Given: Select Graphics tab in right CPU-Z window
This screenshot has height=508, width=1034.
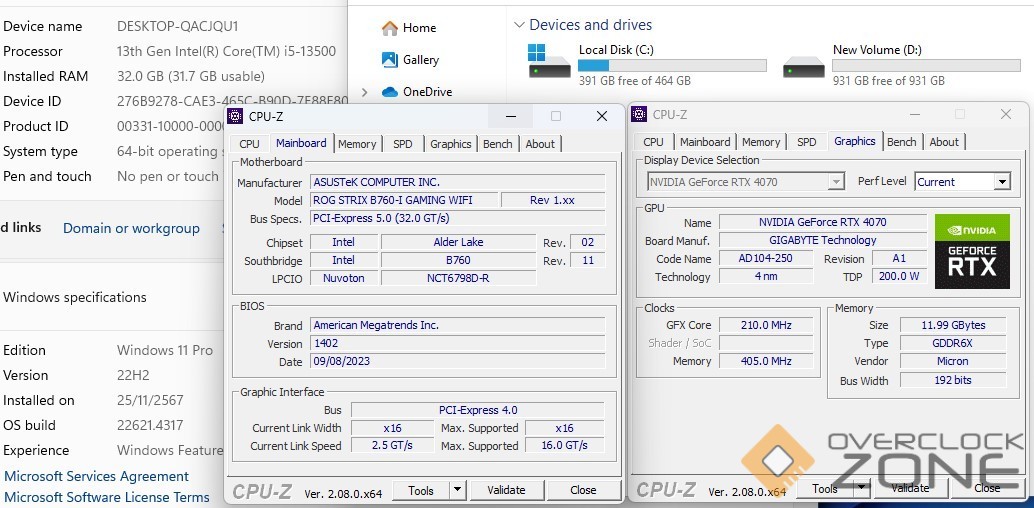Looking at the screenshot, I should pos(855,141).
